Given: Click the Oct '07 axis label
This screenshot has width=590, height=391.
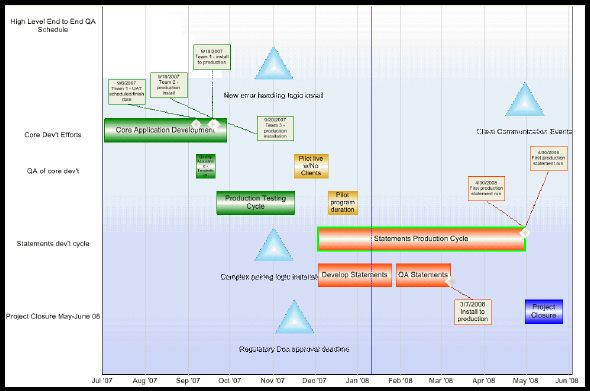Looking at the screenshot, I should click(x=230, y=380).
